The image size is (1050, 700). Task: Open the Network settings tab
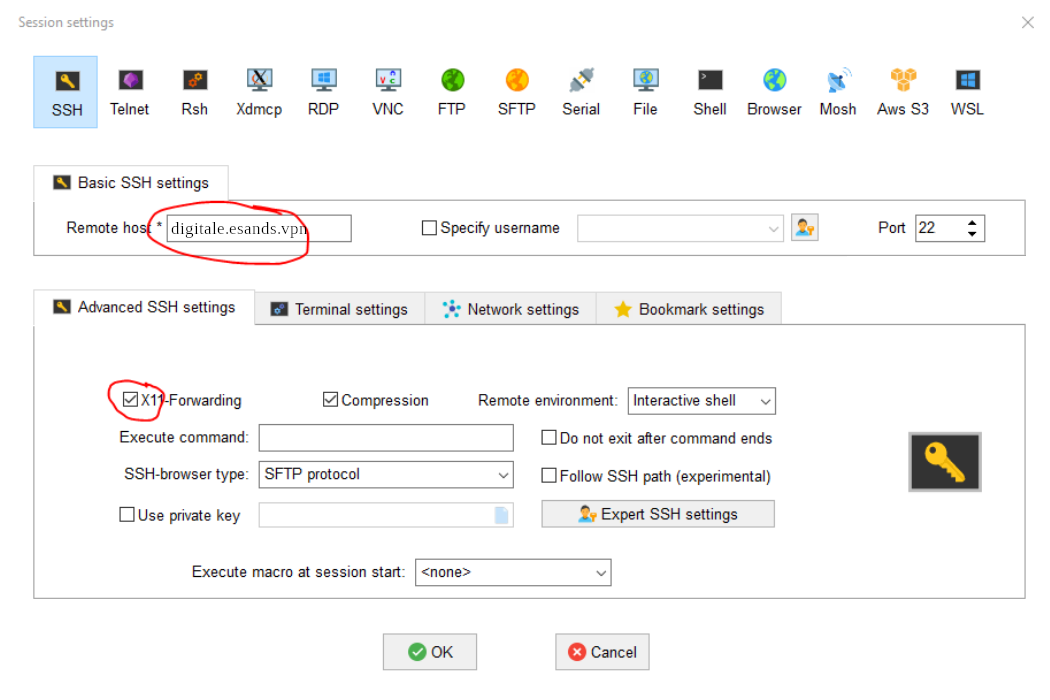511,309
